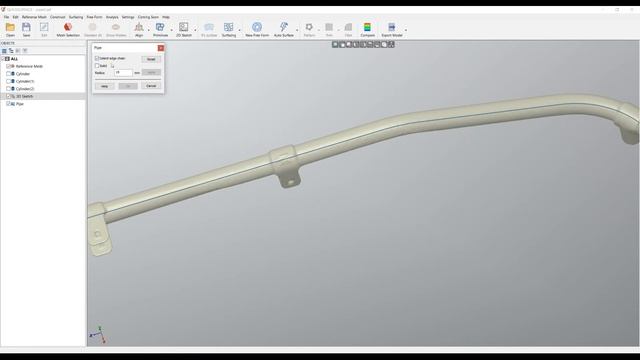
Task: Toggle the Select edge chain checkbox
Action: [97, 58]
